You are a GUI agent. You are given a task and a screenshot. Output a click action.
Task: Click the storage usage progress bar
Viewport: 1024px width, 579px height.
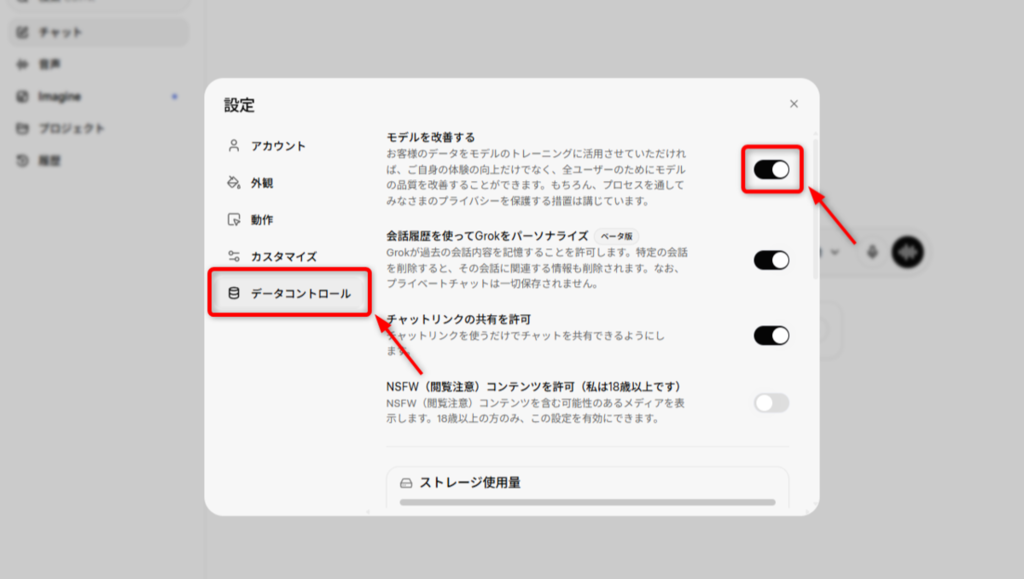click(587, 503)
